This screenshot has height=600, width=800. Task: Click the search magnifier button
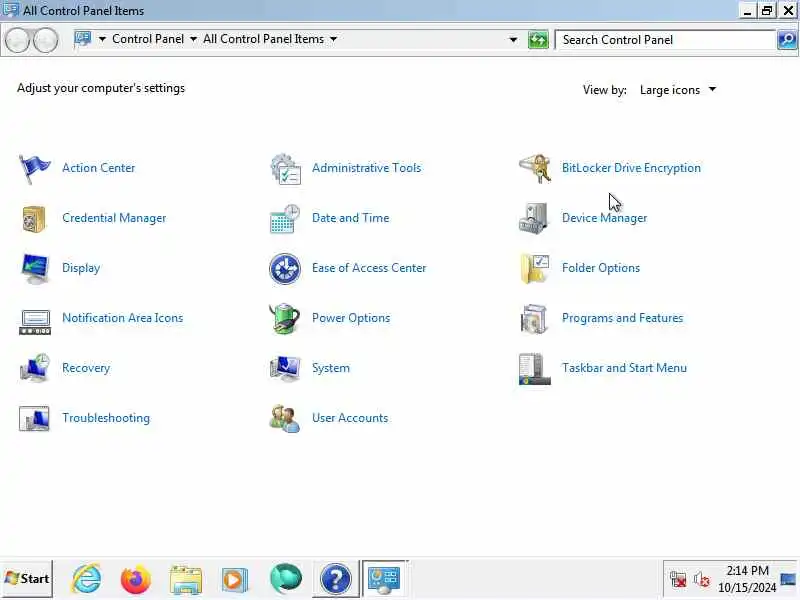pyautogui.click(x=787, y=40)
